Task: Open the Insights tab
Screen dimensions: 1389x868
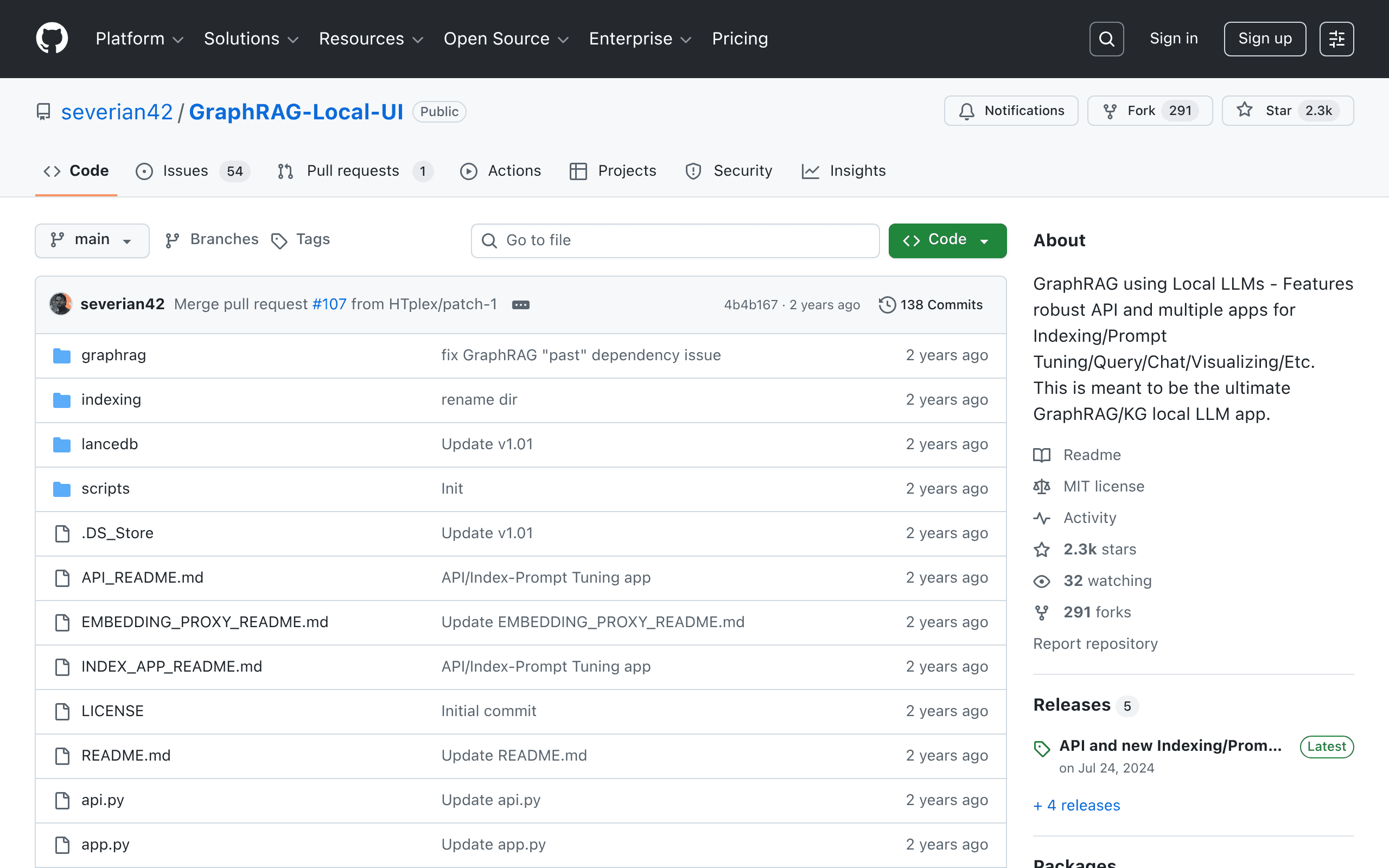Action: click(x=843, y=171)
